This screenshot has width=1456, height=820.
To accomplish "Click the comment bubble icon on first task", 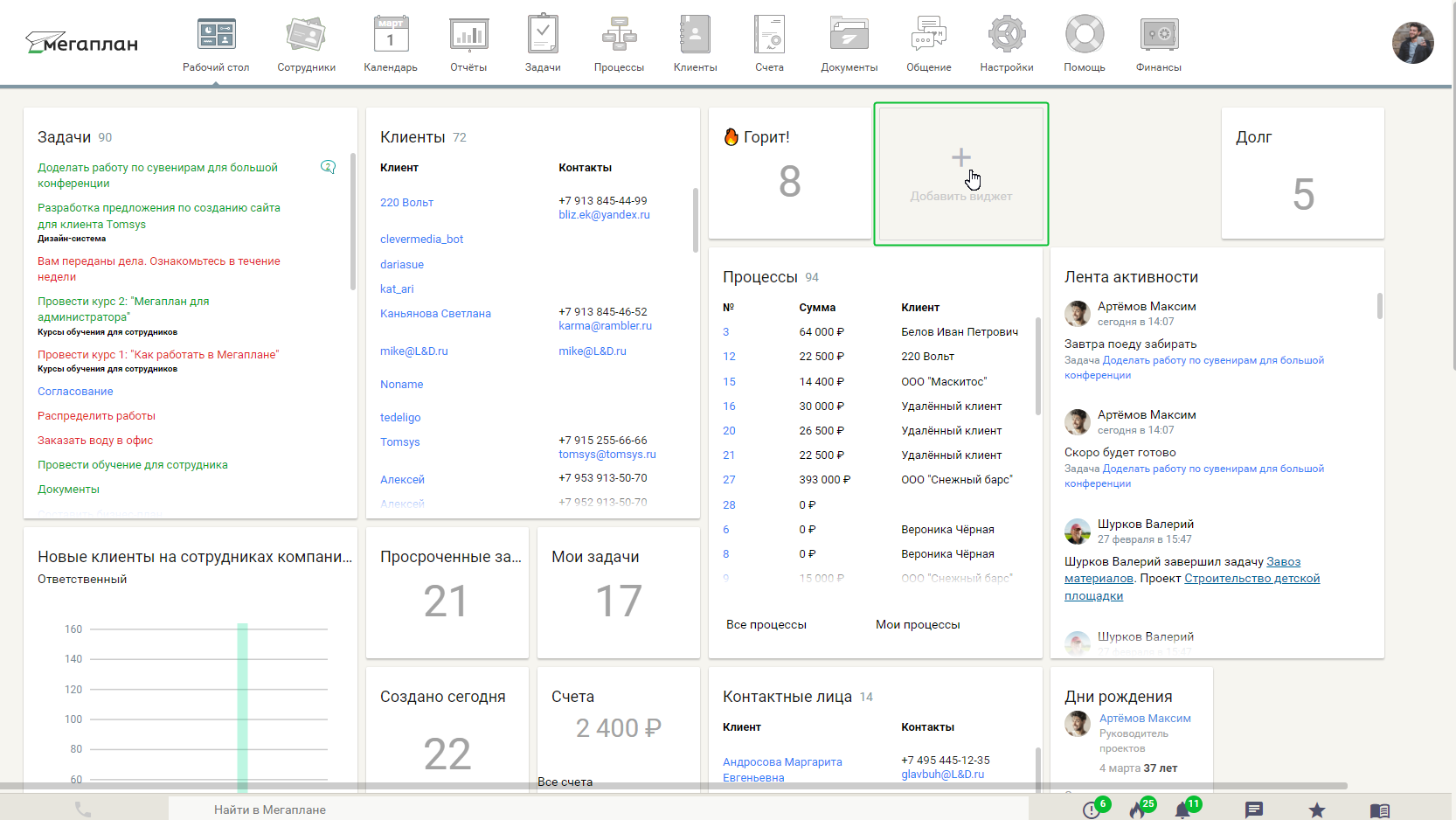I will (329, 167).
